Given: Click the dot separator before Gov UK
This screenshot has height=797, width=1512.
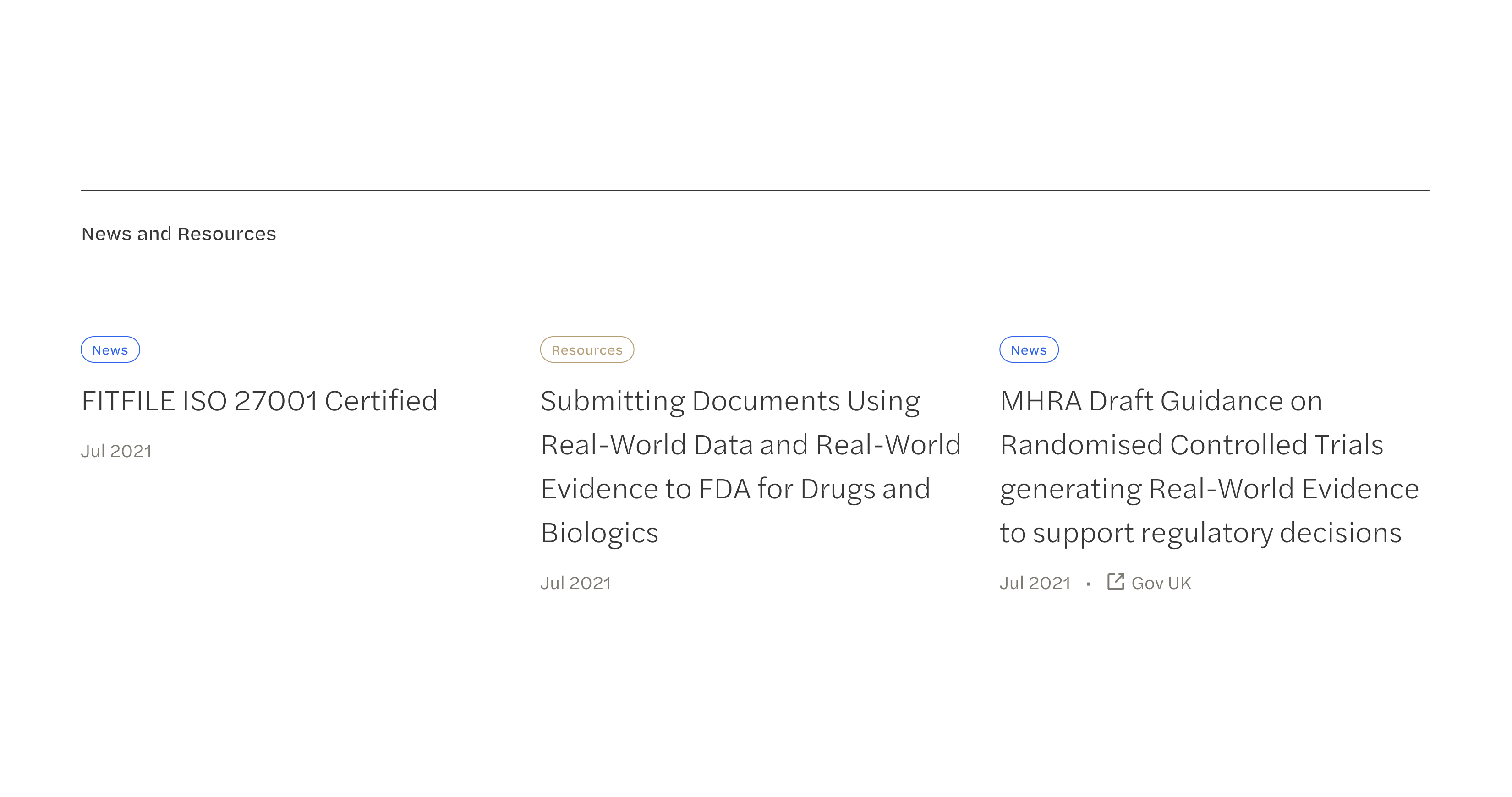Looking at the screenshot, I should (x=1089, y=584).
